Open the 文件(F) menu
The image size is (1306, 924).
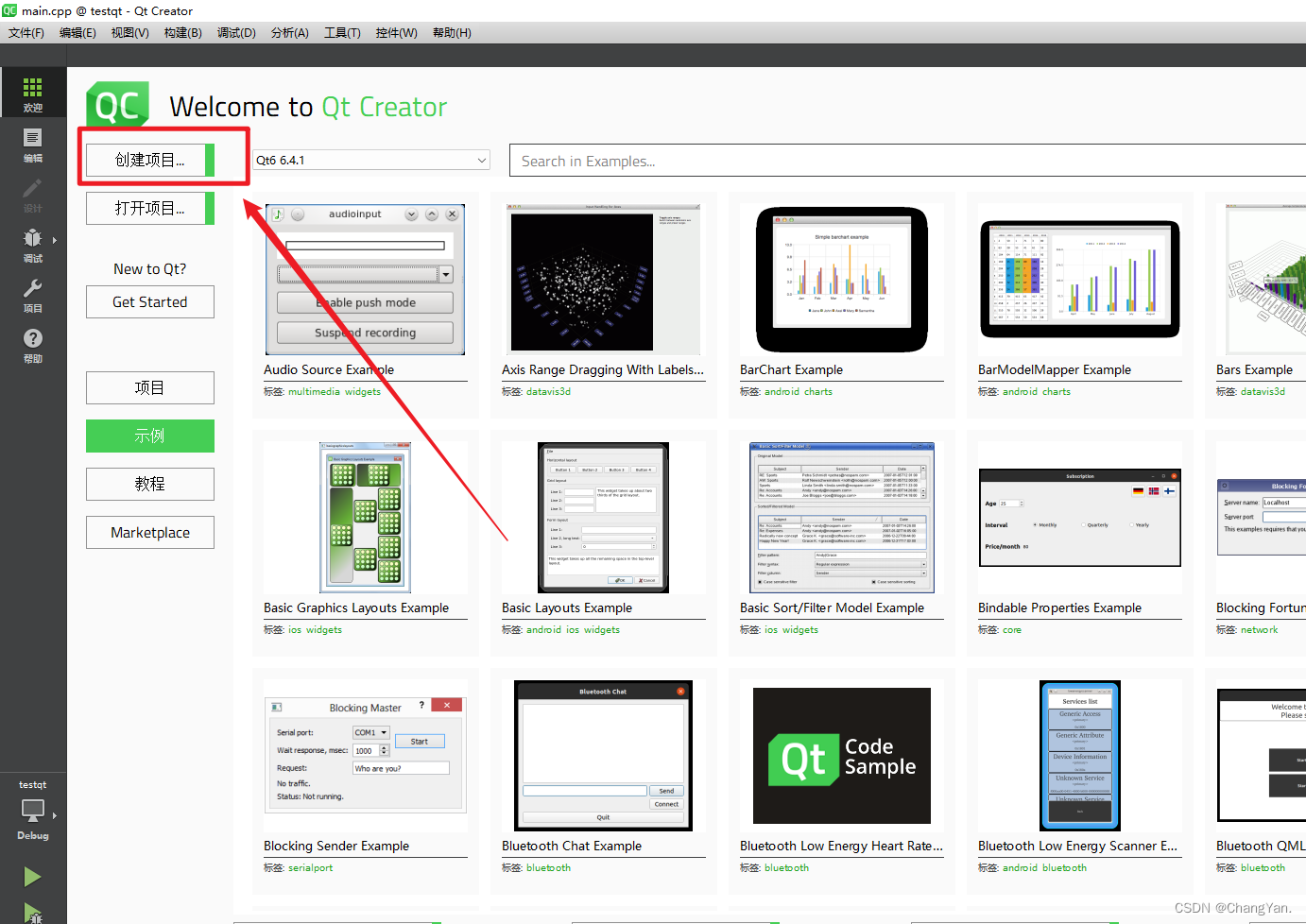(x=26, y=32)
